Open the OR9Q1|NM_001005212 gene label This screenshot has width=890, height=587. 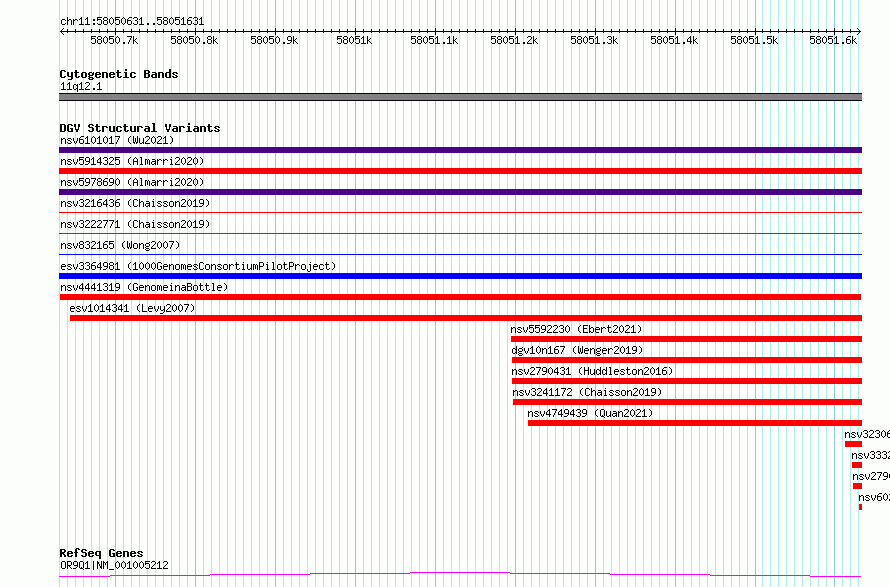point(114,565)
